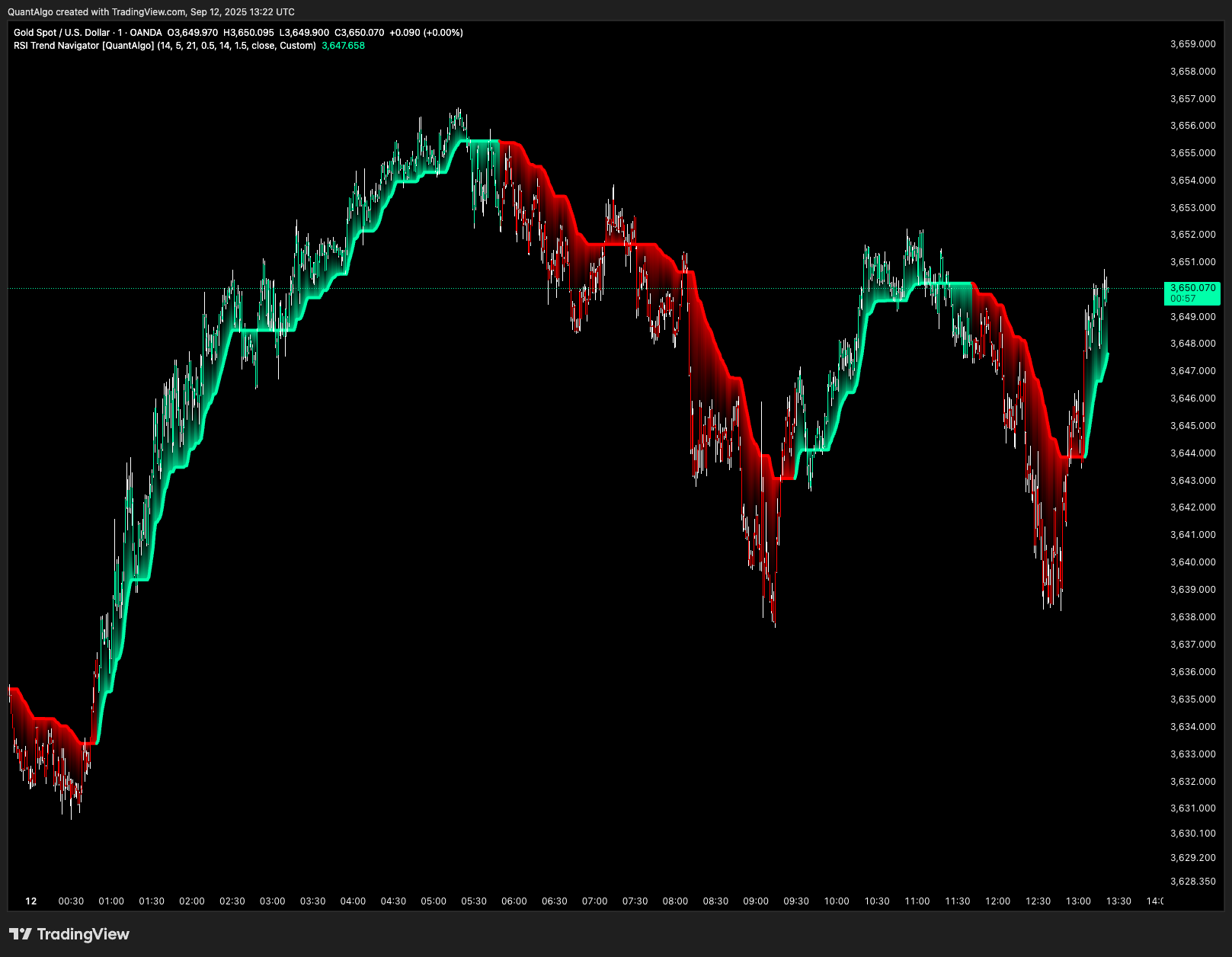
Task: Click the 11:00 time axis label
Action: click(917, 901)
